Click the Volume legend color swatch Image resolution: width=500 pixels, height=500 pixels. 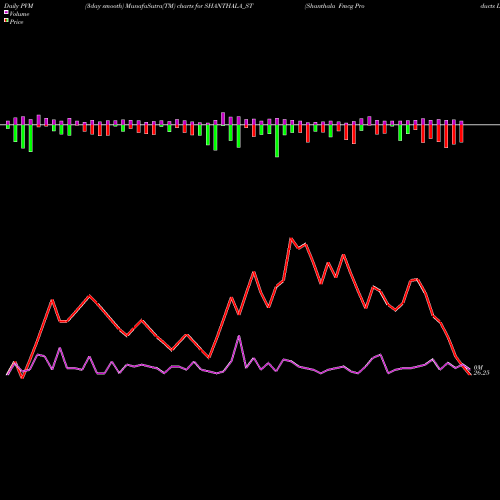pos(6,12)
